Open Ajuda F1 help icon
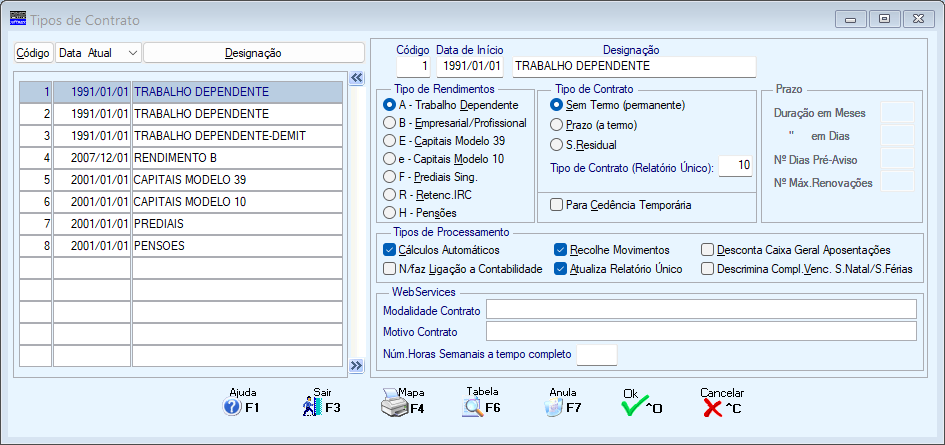The width and height of the screenshot is (945, 445). (x=232, y=408)
